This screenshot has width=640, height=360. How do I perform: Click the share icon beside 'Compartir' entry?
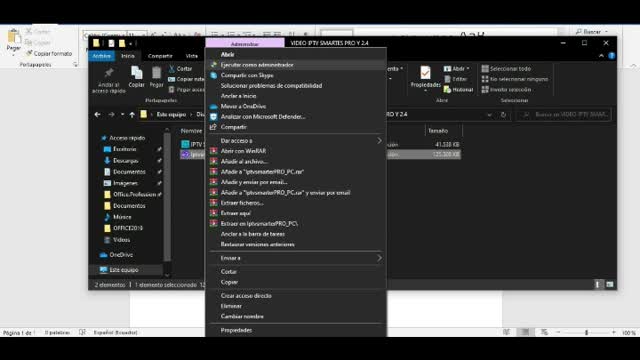pos(213,127)
